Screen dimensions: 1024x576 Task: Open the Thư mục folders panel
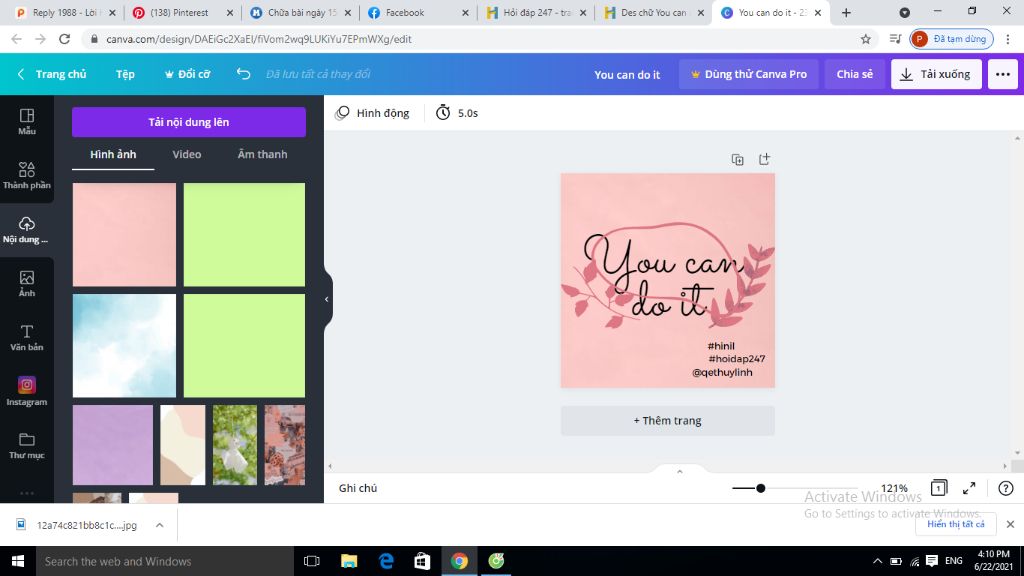[x=27, y=446]
